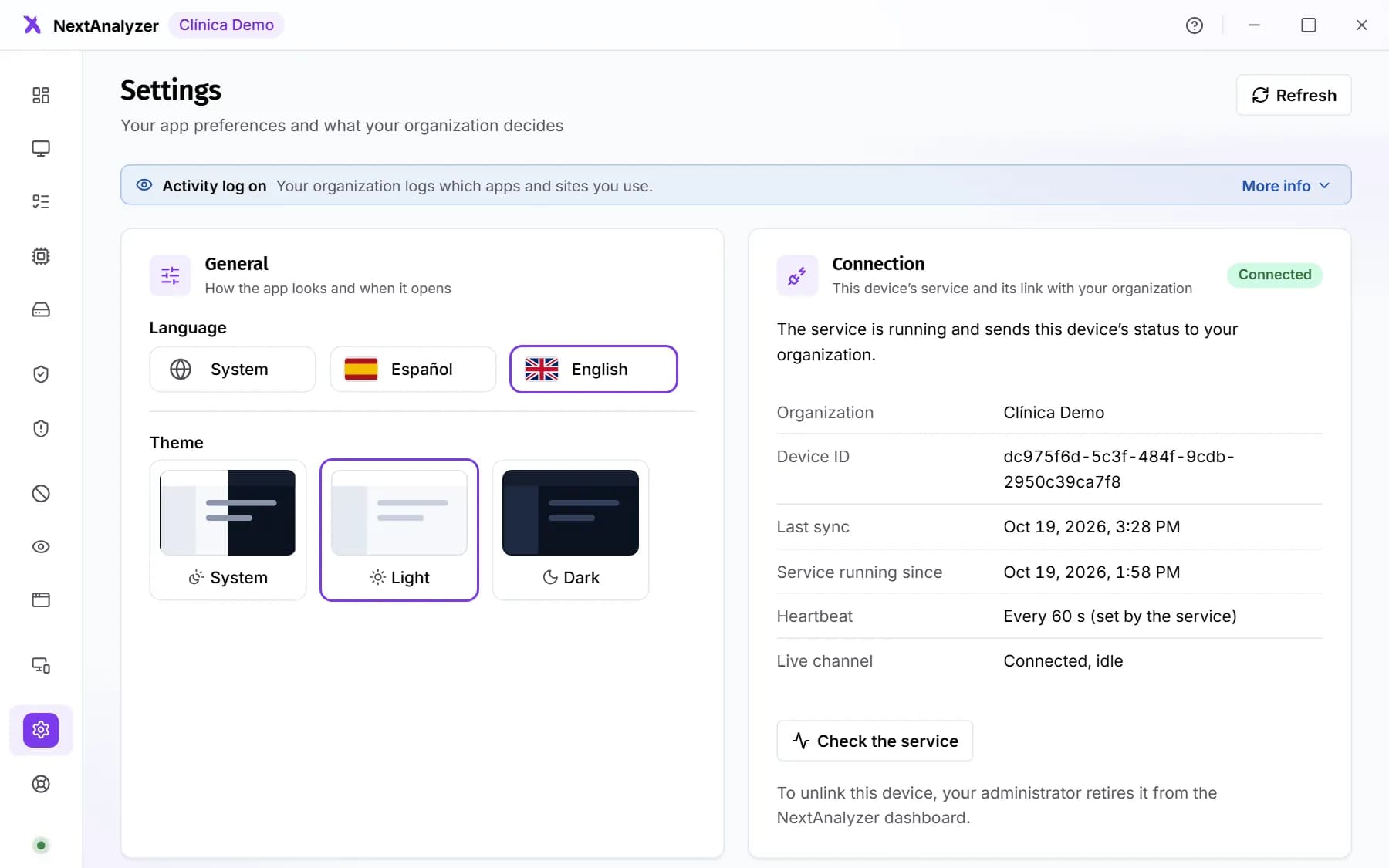Select the System theme preview card
This screenshot has width=1389, height=868.
tap(228, 530)
